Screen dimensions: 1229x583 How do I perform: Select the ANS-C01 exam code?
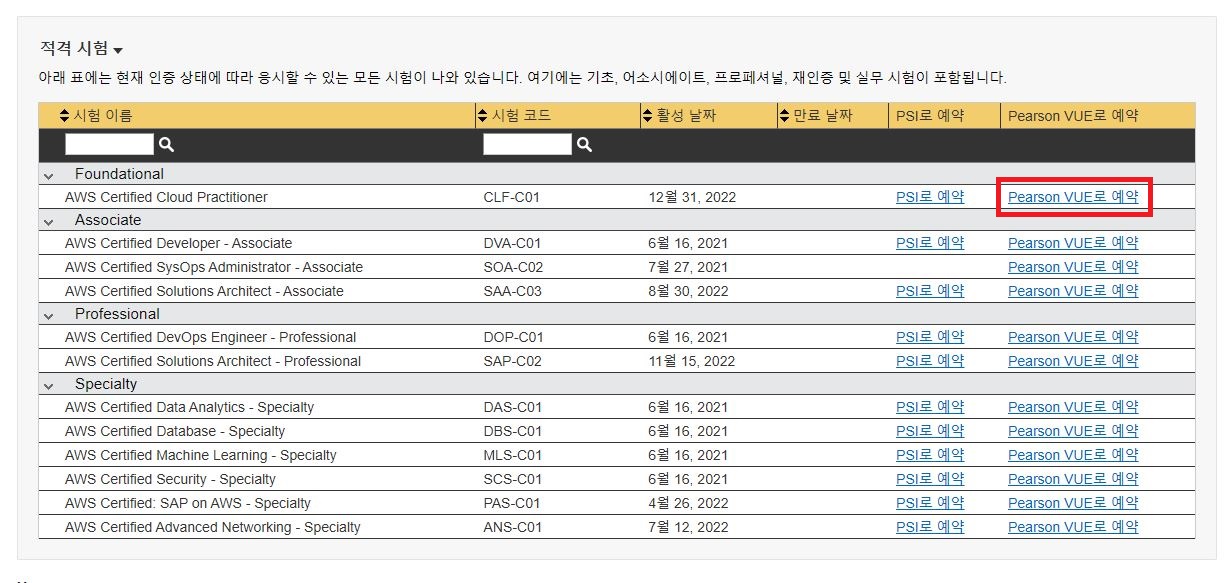click(x=513, y=527)
